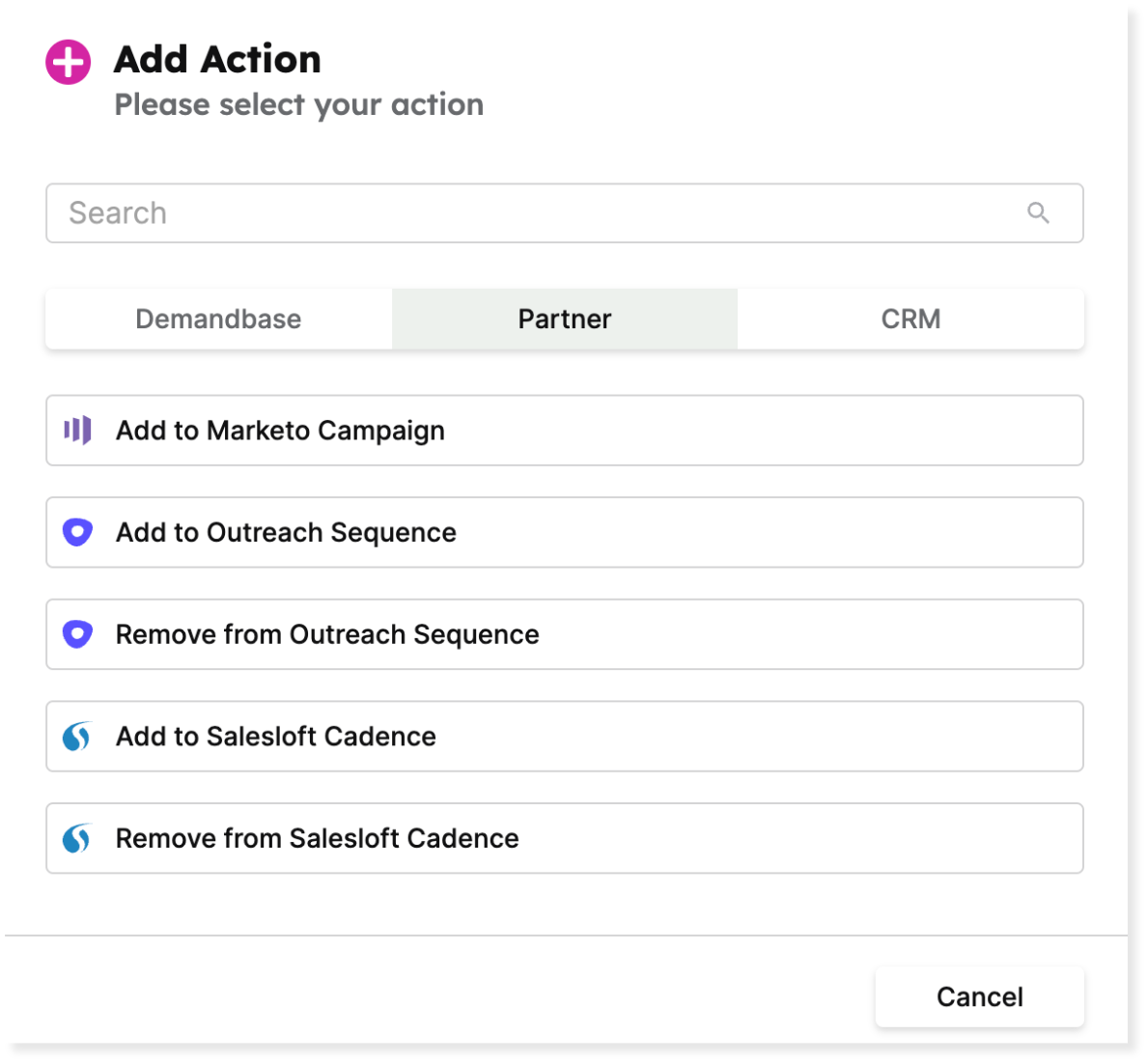This screenshot has height=1063, width=1148.
Task: Open the CRM tab
Action: pyautogui.click(x=910, y=320)
